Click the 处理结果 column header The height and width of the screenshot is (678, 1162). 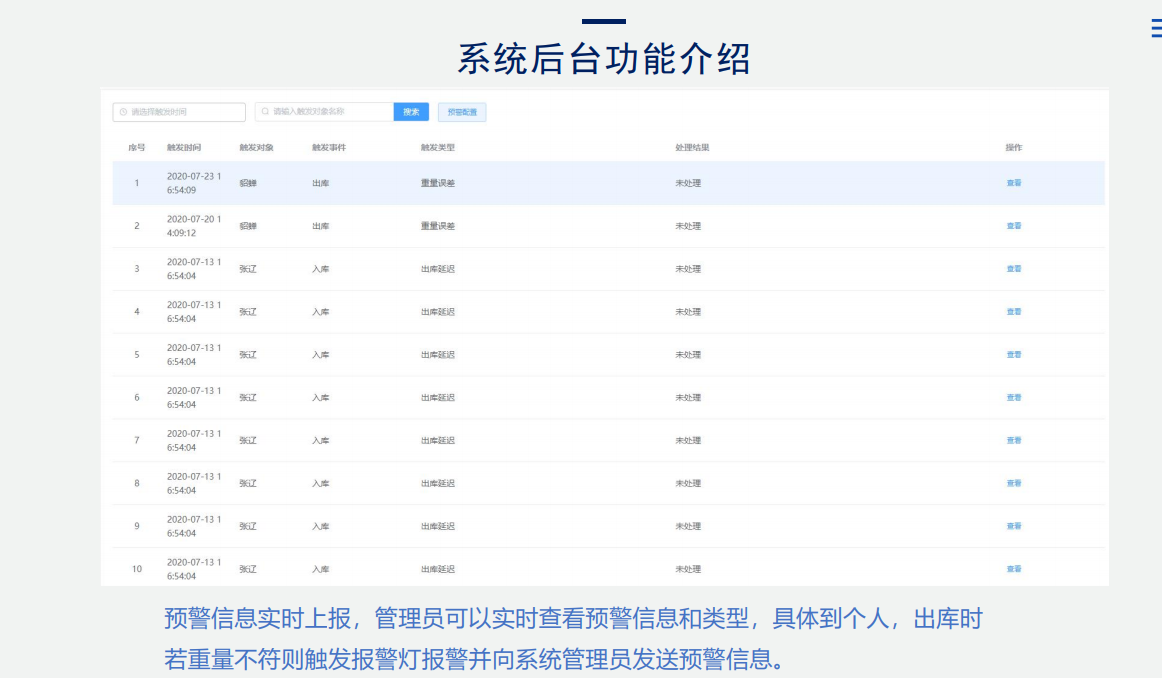coord(692,147)
